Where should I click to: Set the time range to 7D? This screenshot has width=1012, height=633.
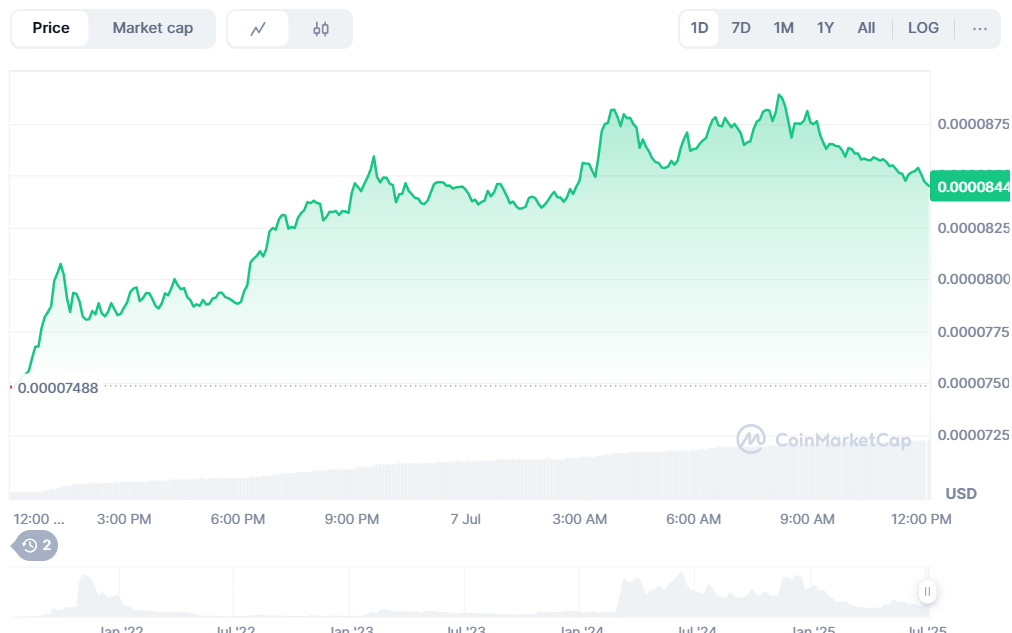pyautogui.click(x=741, y=28)
